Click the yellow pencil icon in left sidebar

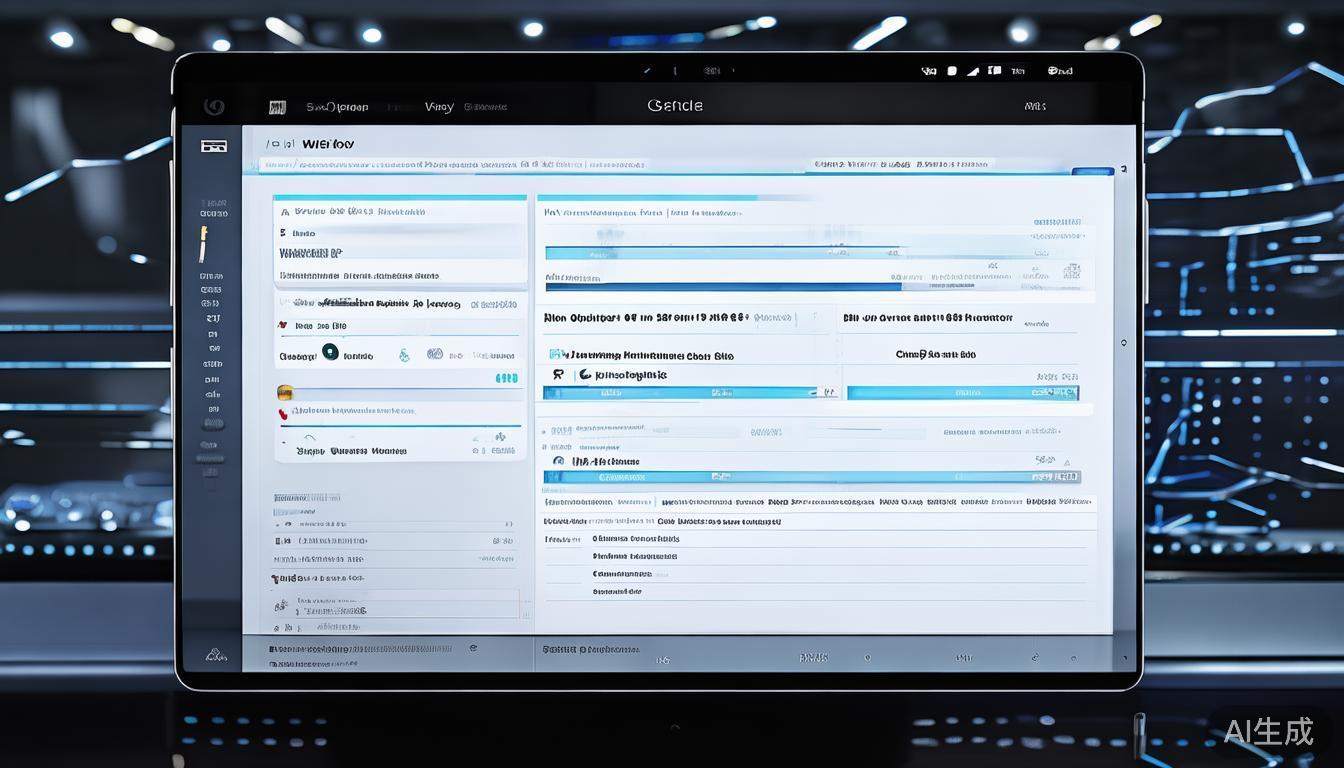coord(203,243)
